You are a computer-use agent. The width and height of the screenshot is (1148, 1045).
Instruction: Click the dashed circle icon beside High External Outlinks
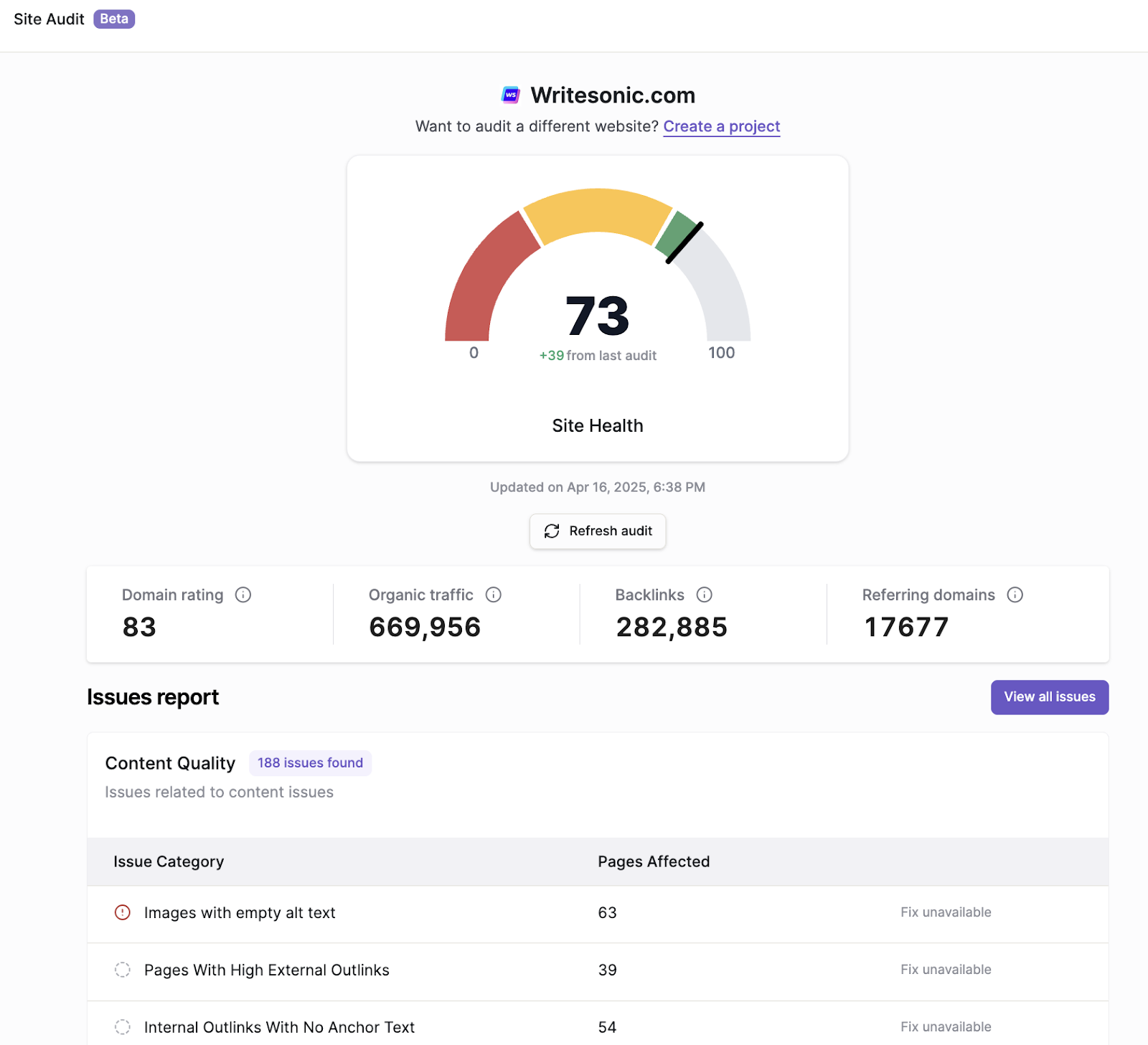(123, 970)
